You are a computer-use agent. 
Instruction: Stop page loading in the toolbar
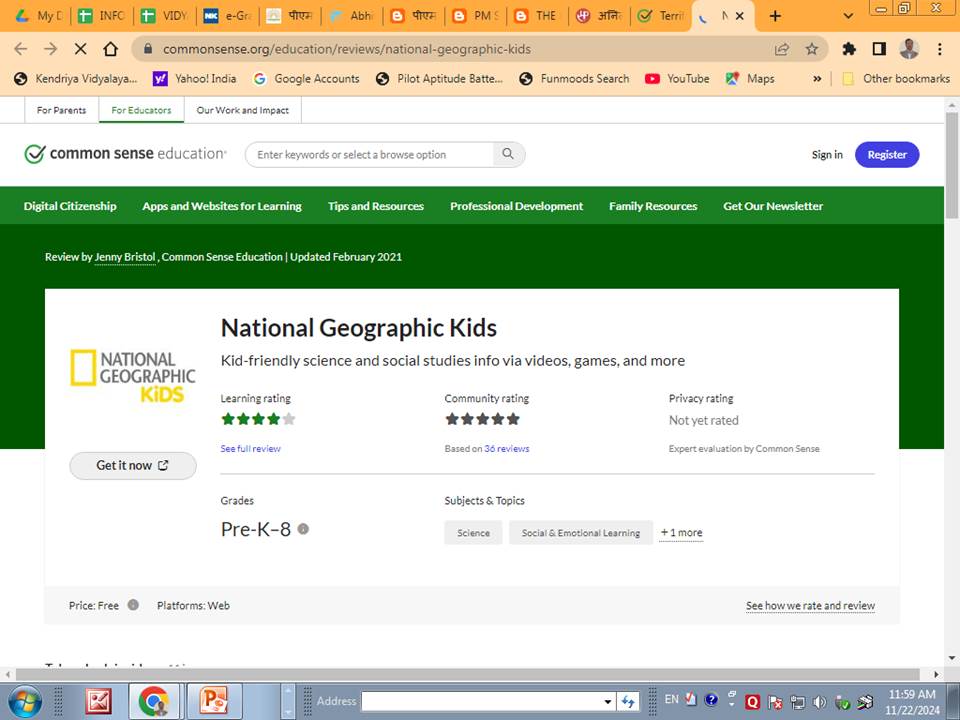[x=80, y=49]
